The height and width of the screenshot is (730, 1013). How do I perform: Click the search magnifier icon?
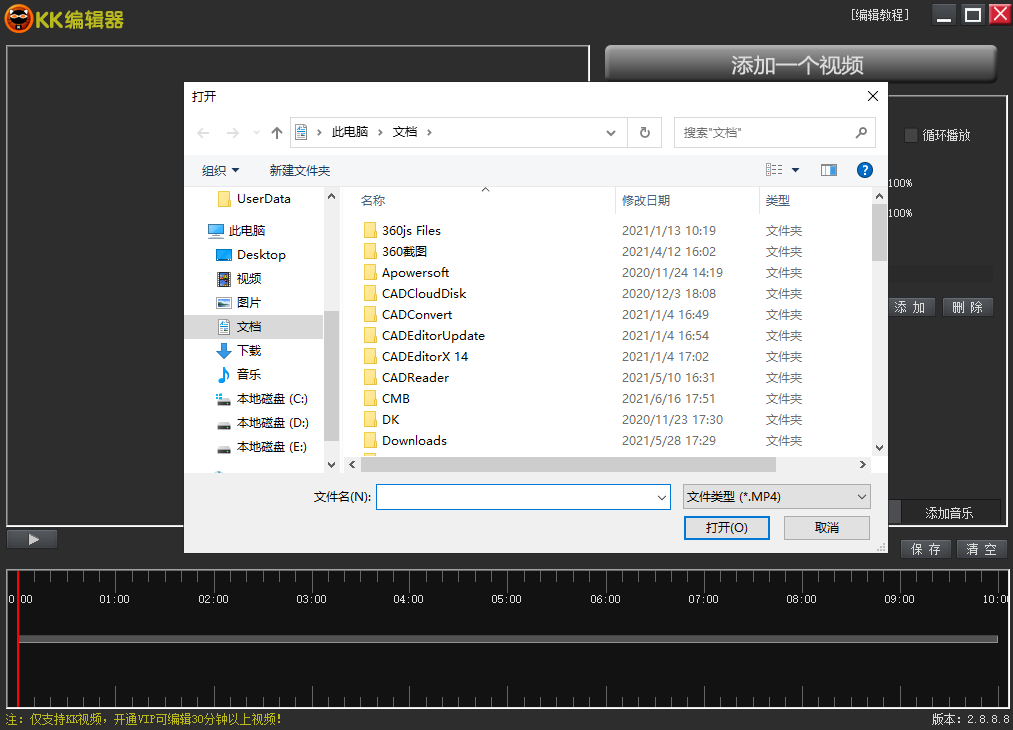point(860,132)
